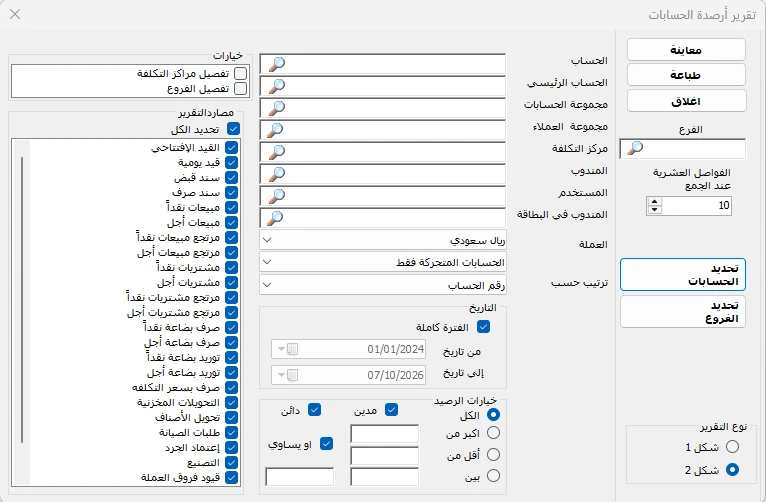
Task: Uncheck سند قبض source checkbox
Action: tap(232, 177)
